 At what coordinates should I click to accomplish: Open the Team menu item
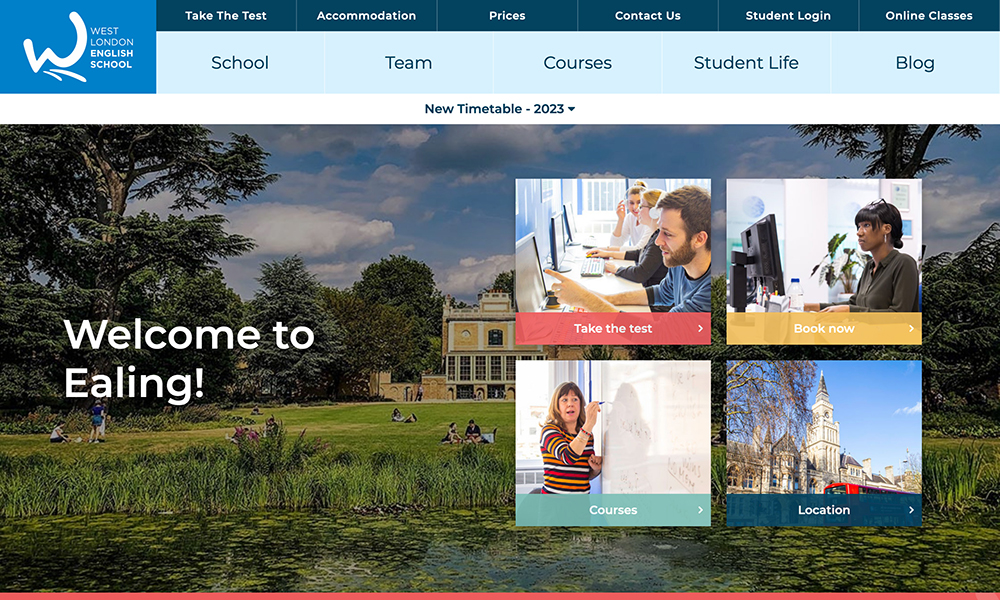tap(408, 63)
